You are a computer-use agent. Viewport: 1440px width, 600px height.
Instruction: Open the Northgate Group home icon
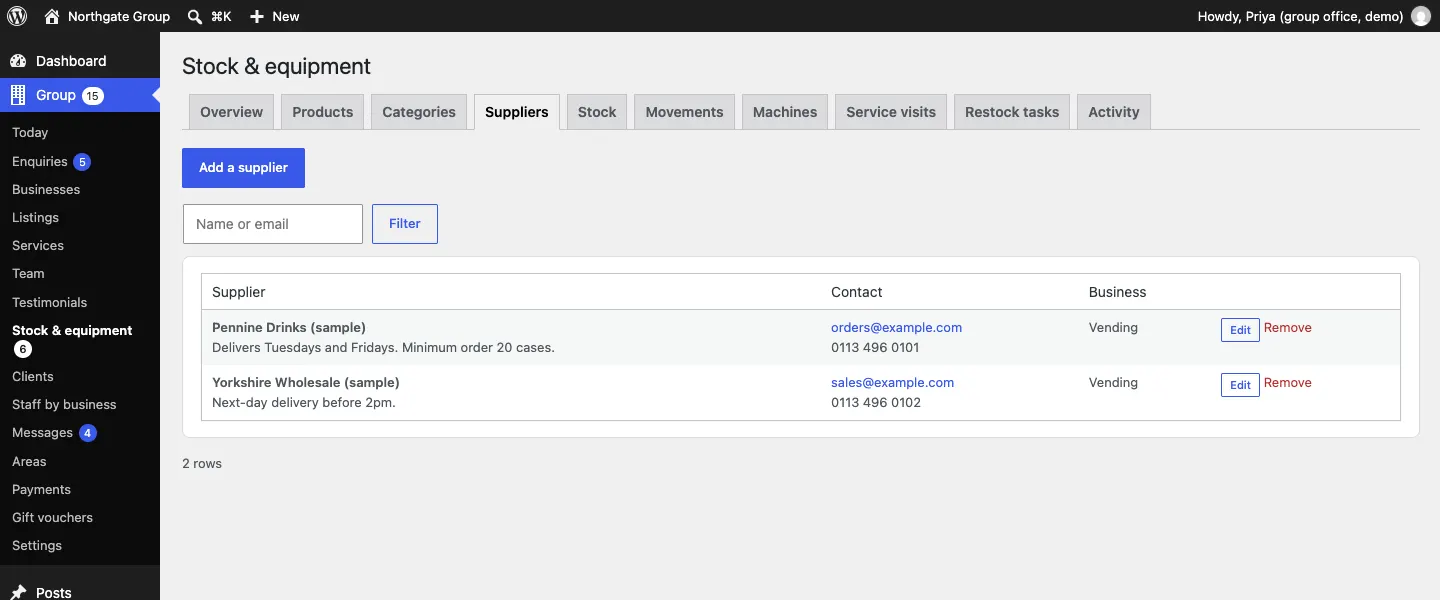tap(52, 16)
